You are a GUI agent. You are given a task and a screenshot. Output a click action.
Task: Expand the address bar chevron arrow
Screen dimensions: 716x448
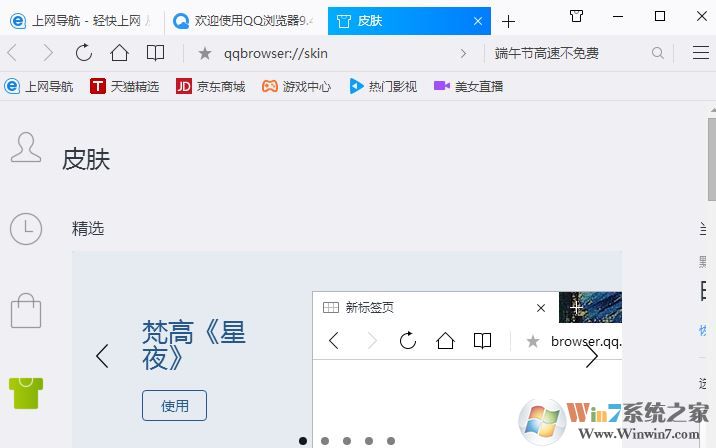point(463,53)
